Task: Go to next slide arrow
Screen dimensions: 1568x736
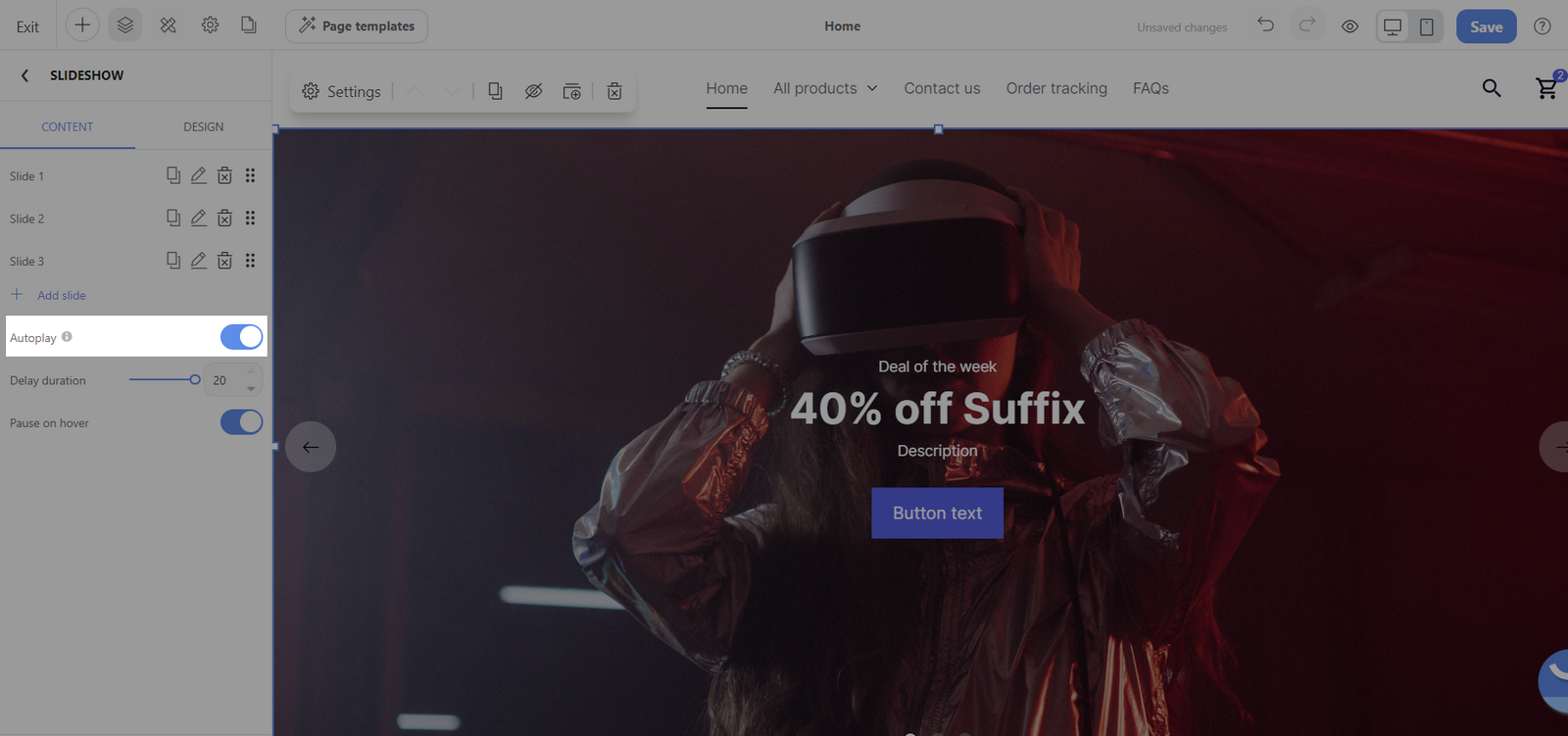Action: 1554,447
